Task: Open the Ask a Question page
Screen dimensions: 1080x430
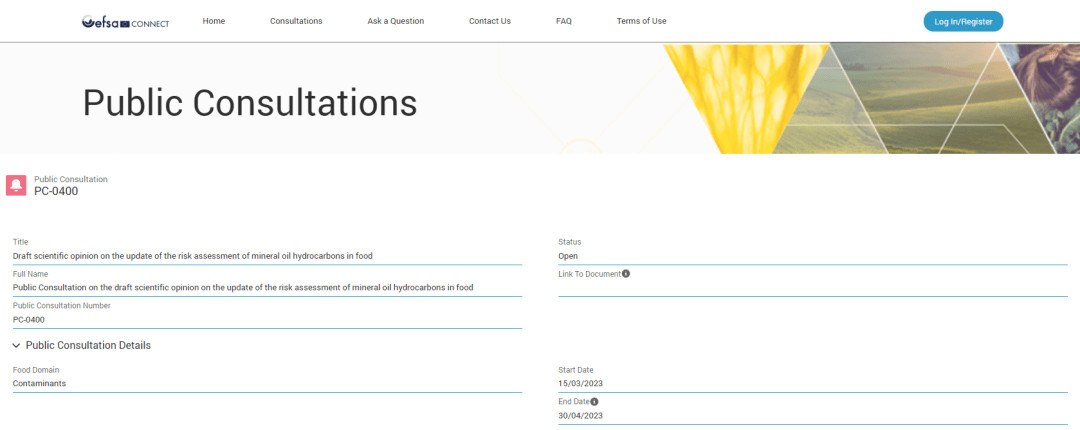Action: [x=395, y=21]
